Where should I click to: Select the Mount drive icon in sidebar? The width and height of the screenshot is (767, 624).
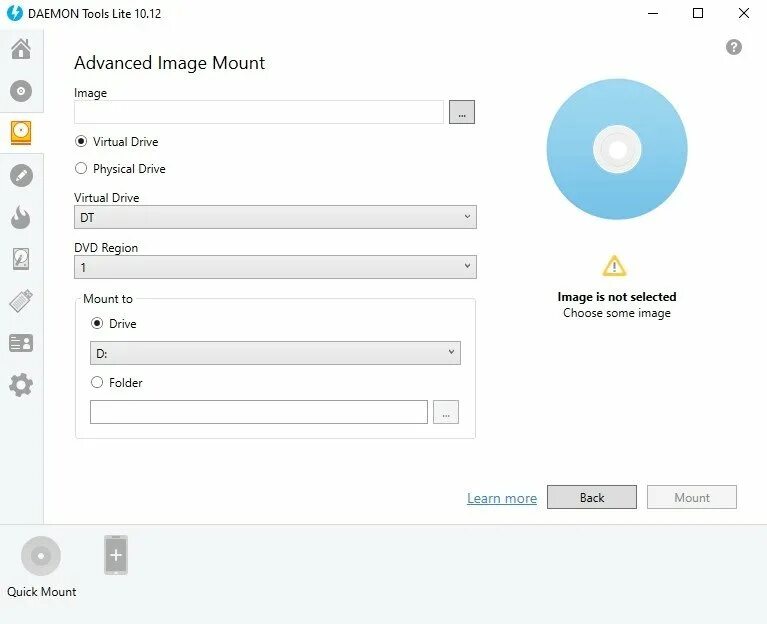(x=21, y=133)
